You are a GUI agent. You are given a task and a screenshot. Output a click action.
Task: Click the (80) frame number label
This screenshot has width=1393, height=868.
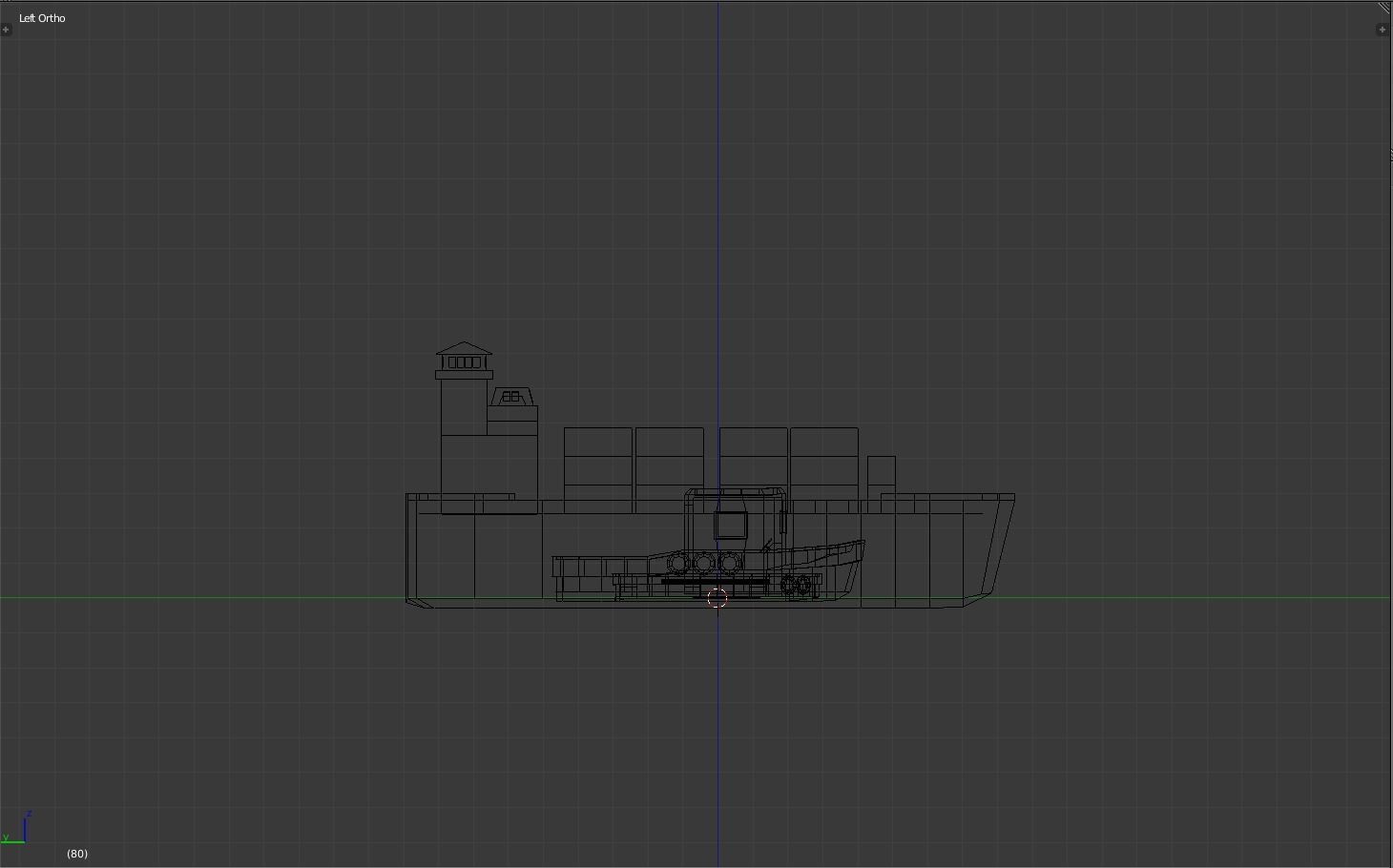point(77,854)
